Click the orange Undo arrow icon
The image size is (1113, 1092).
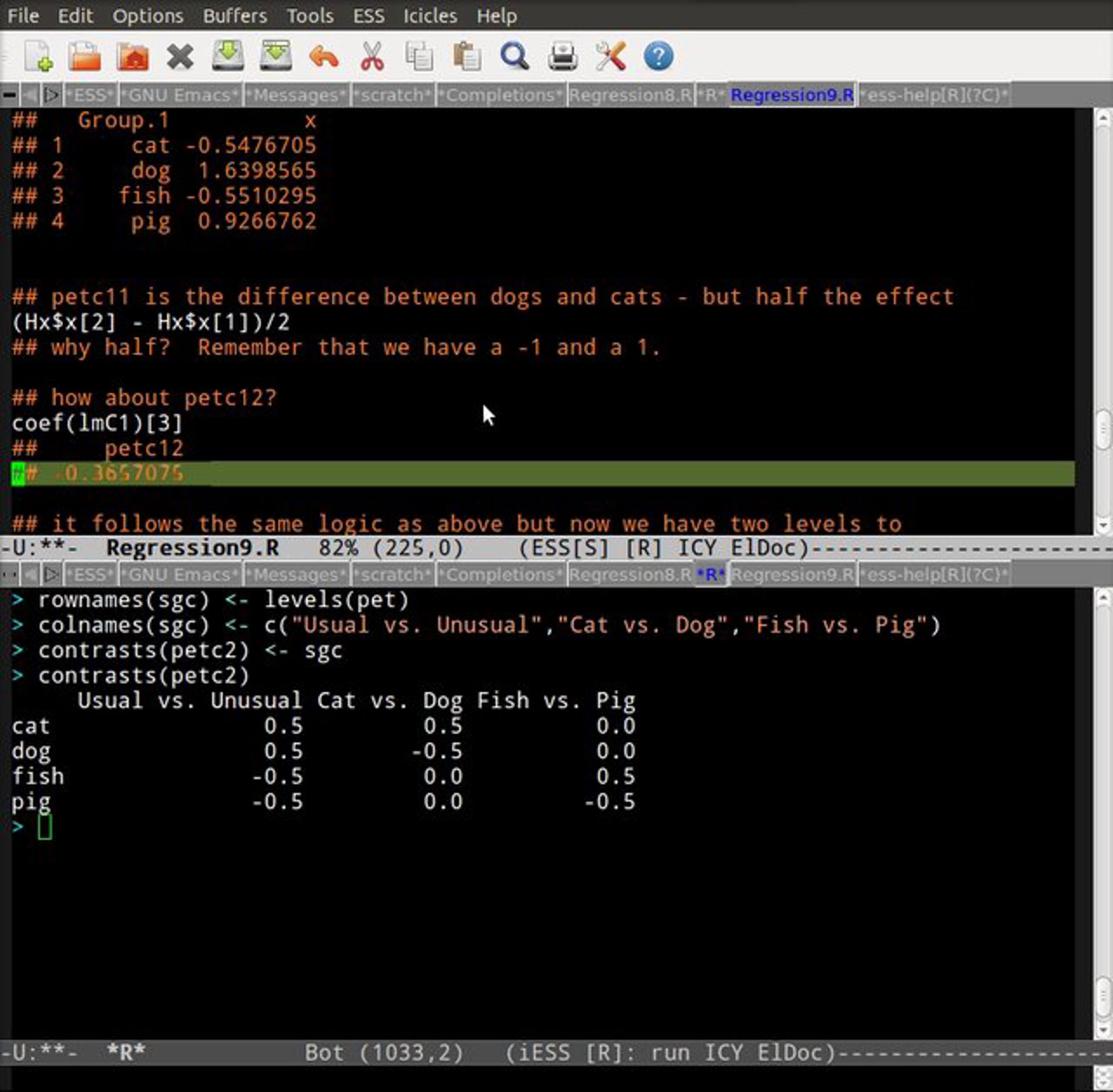pyautogui.click(x=324, y=56)
